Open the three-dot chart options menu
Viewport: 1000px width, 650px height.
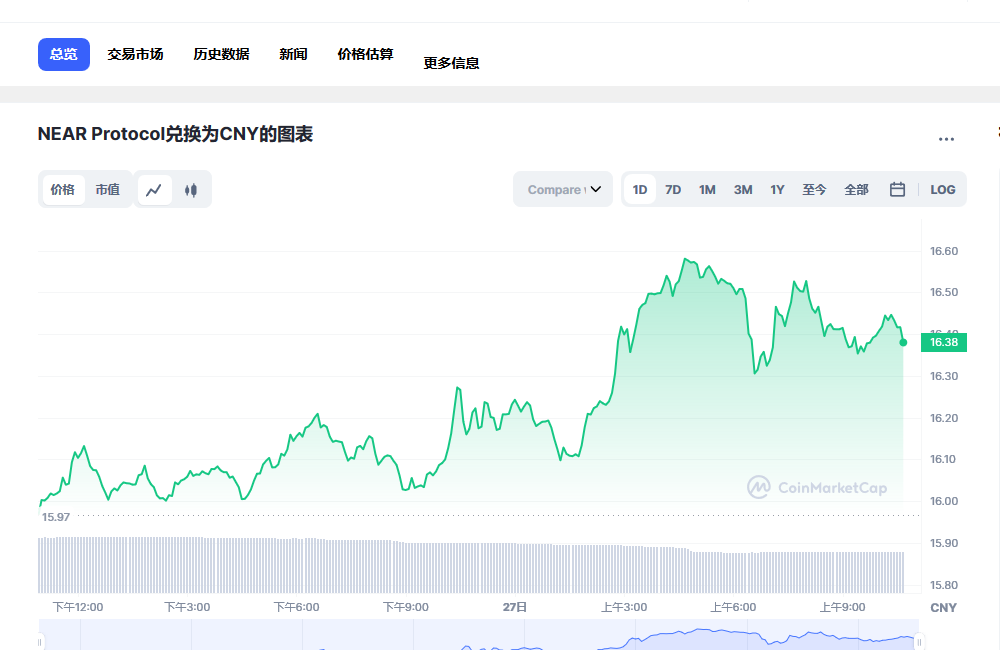pyautogui.click(x=946, y=138)
